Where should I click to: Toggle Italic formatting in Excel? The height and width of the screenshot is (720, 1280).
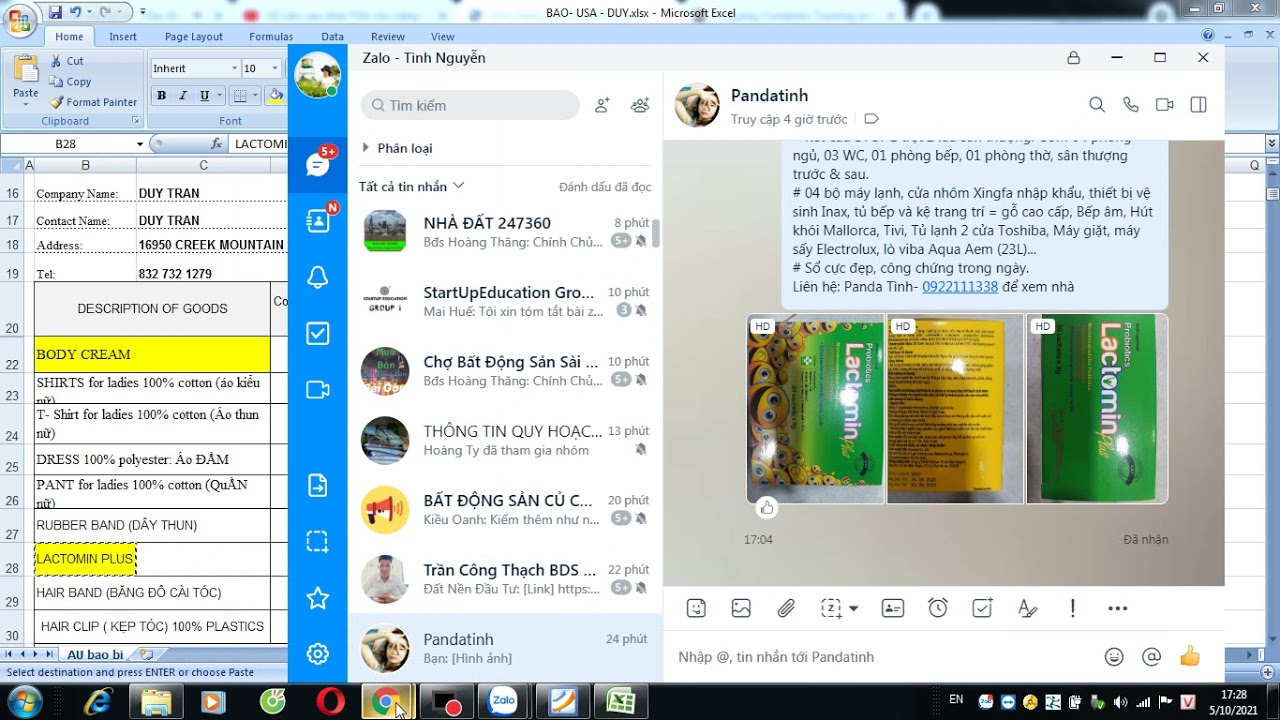coord(183,95)
